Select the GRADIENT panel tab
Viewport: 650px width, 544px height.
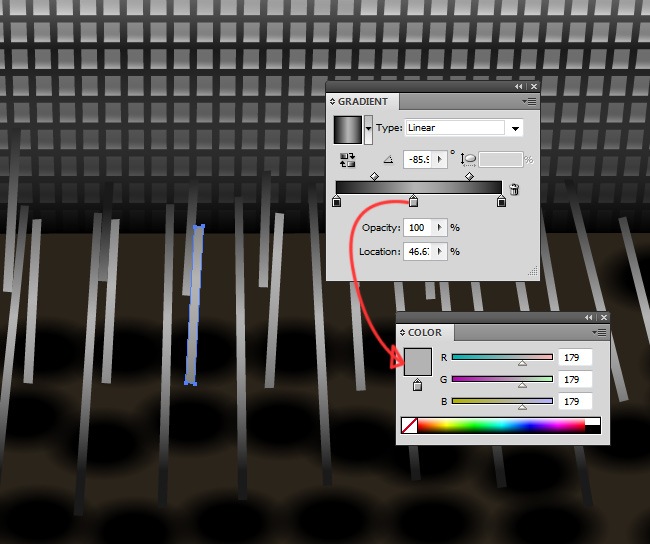[x=363, y=102]
